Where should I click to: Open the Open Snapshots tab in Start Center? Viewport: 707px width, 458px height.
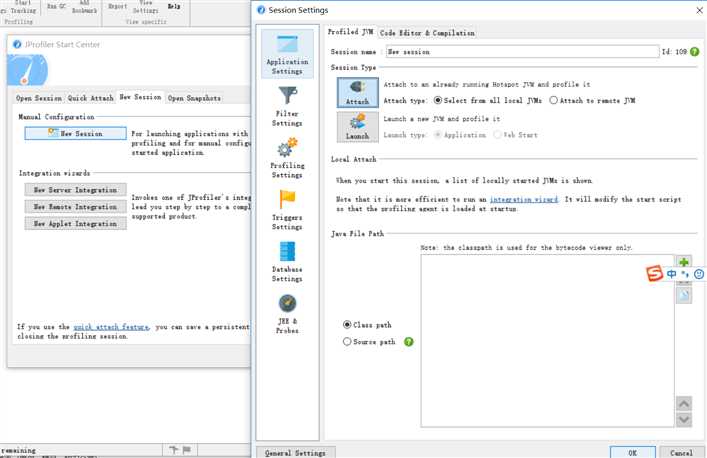click(x=194, y=98)
